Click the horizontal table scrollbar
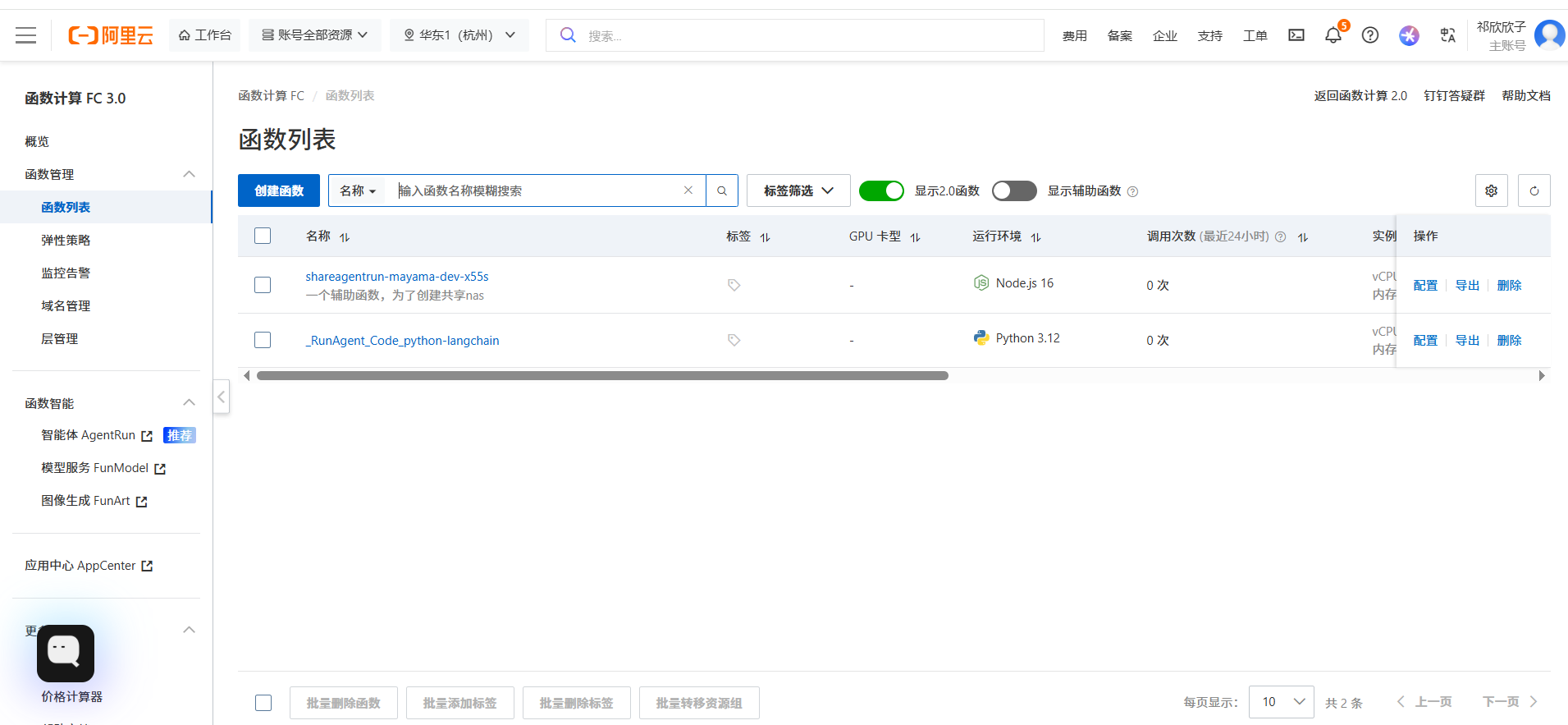The height and width of the screenshot is (725, 1568). tap(602, 375)
